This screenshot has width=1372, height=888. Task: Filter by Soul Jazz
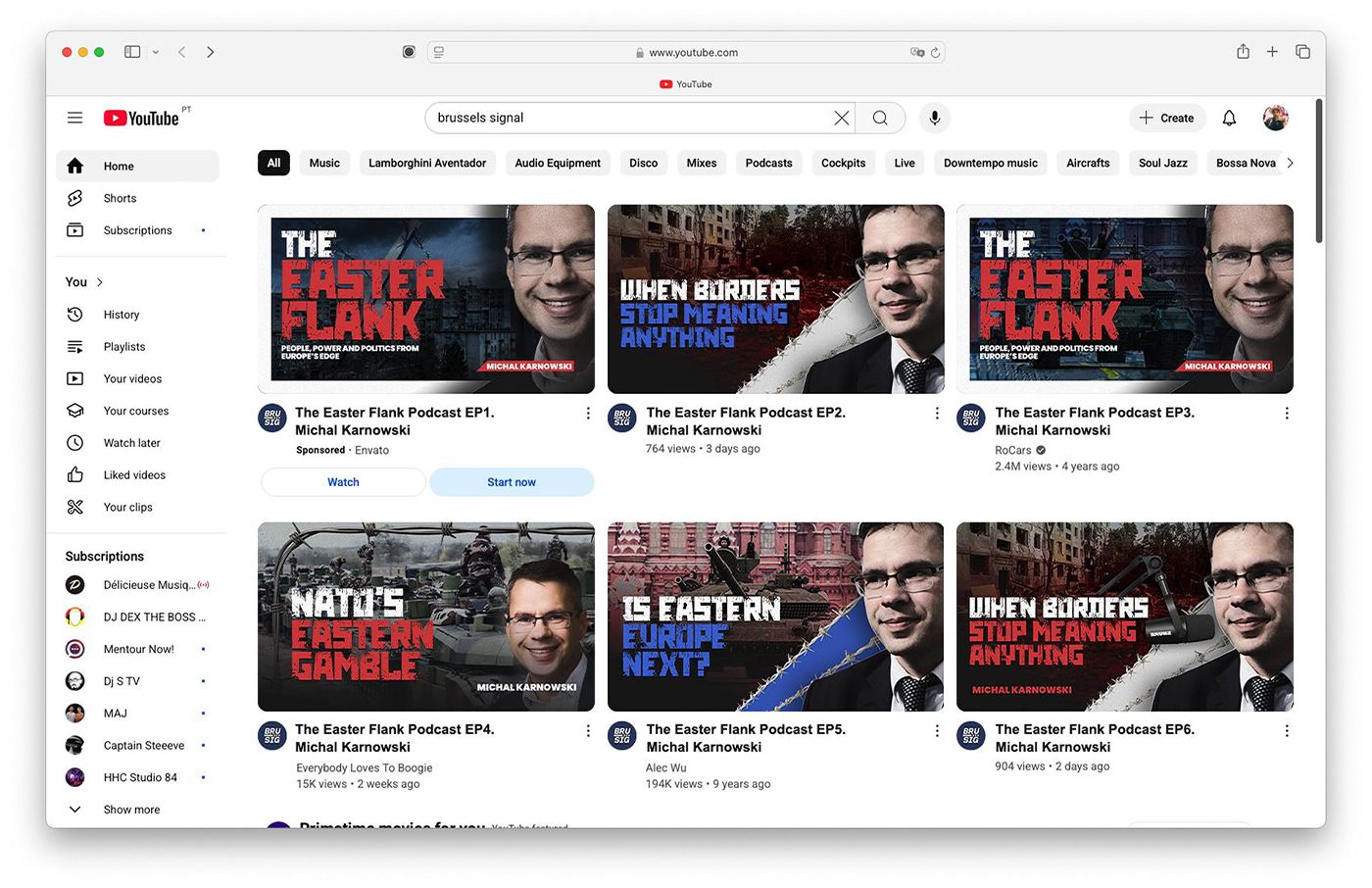tap(1163, 163)
